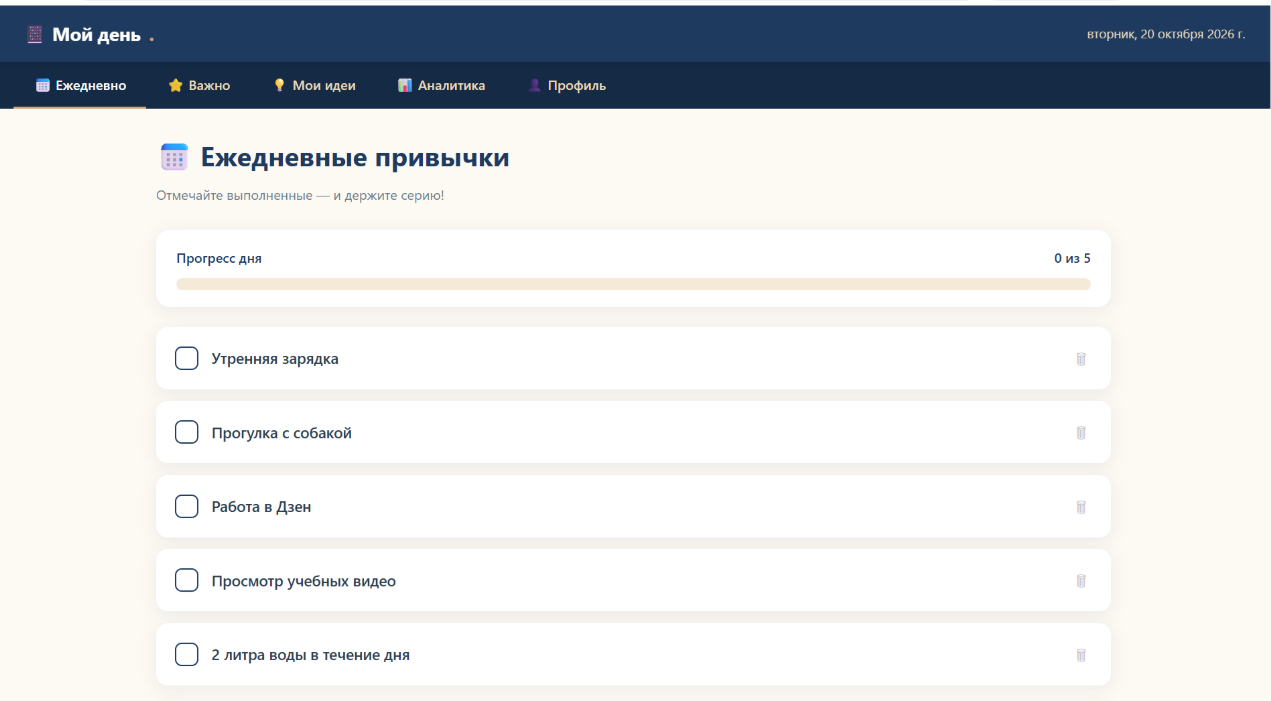Tick the Работа в Дзен checkbox
Screen dimensions: 1271x701
(x=187, y=506)
